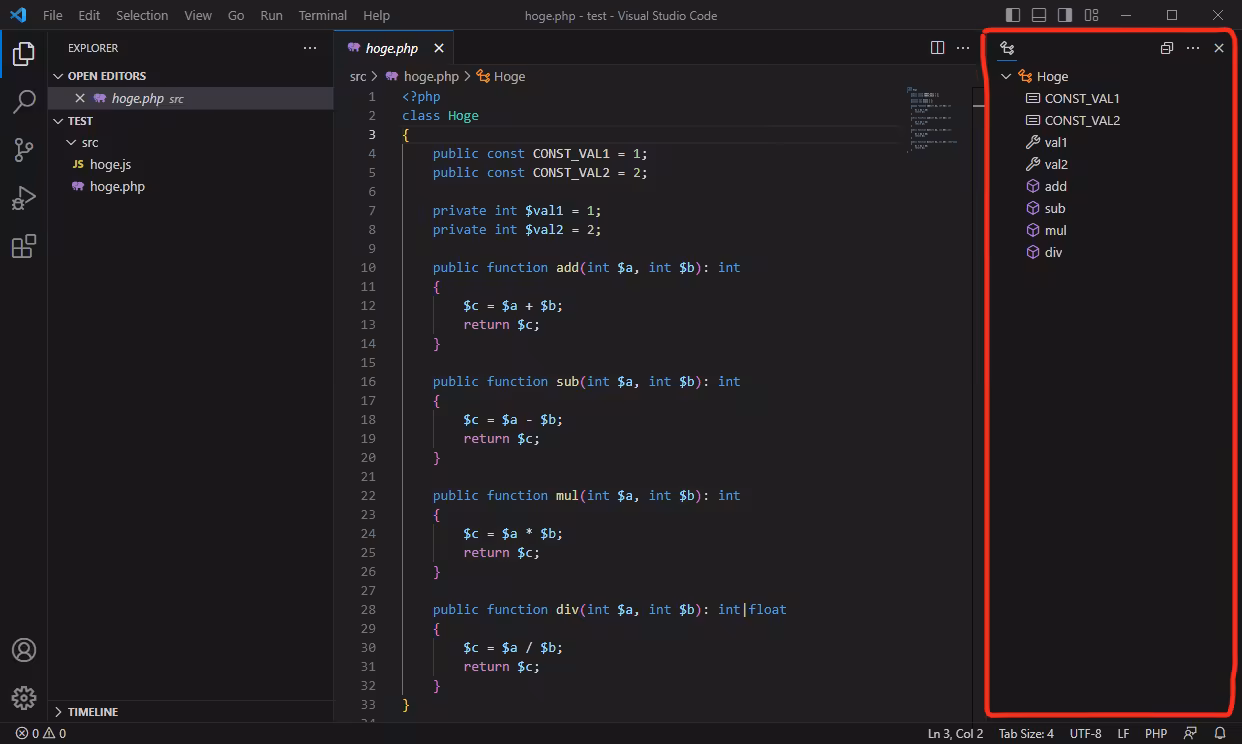The height and width of the screenshot is (744, 1242).
Task: Click the feedback icon in status bar
Action: point(1190,733)
